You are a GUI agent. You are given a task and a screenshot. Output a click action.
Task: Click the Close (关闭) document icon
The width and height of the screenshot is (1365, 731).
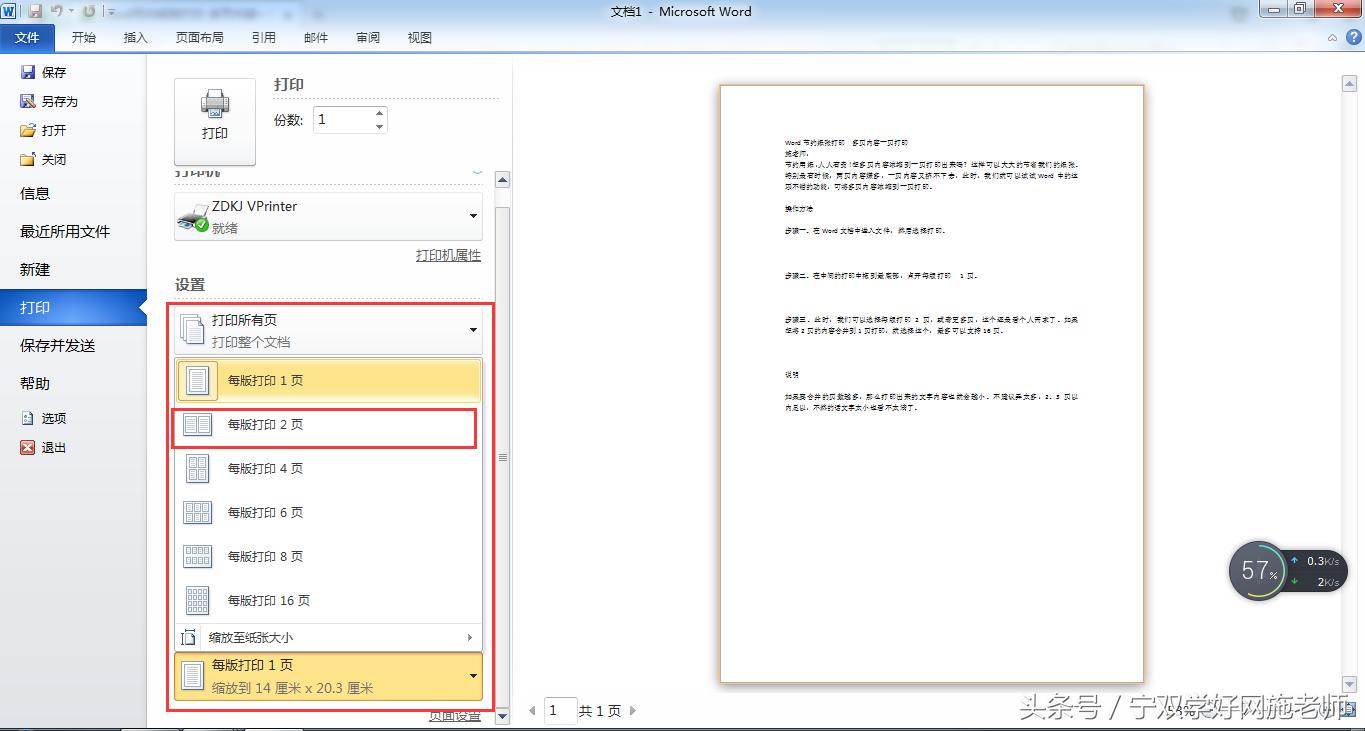pos(28,159)
